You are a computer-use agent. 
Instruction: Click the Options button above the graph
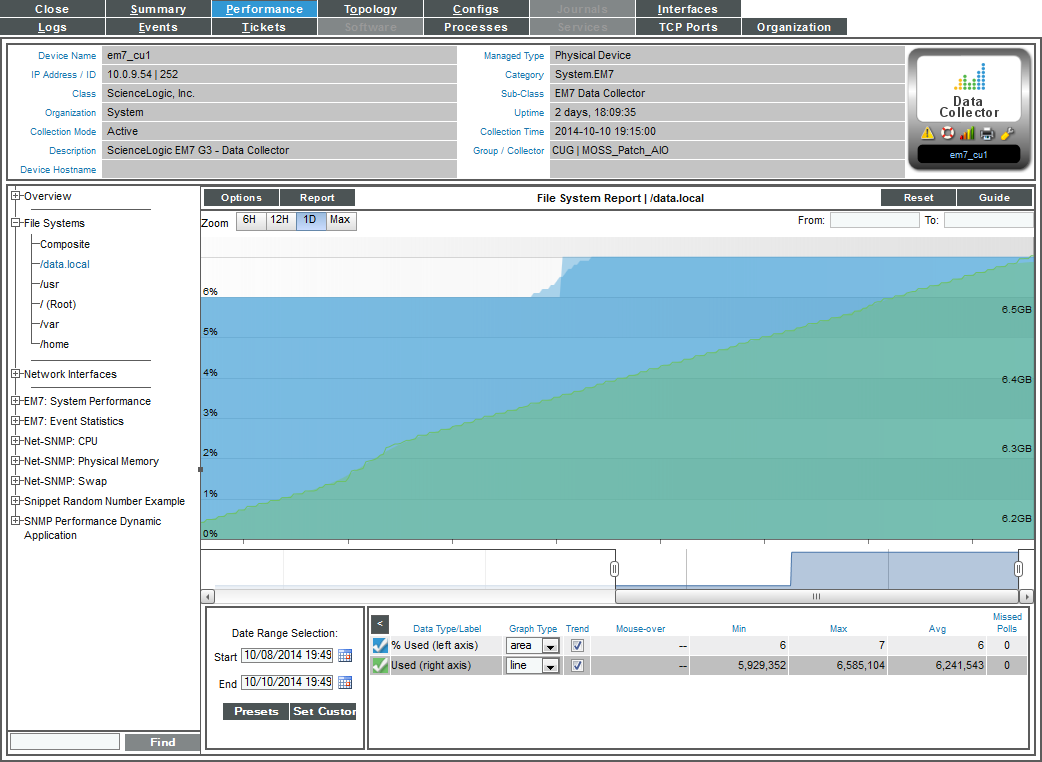point(241,197)
